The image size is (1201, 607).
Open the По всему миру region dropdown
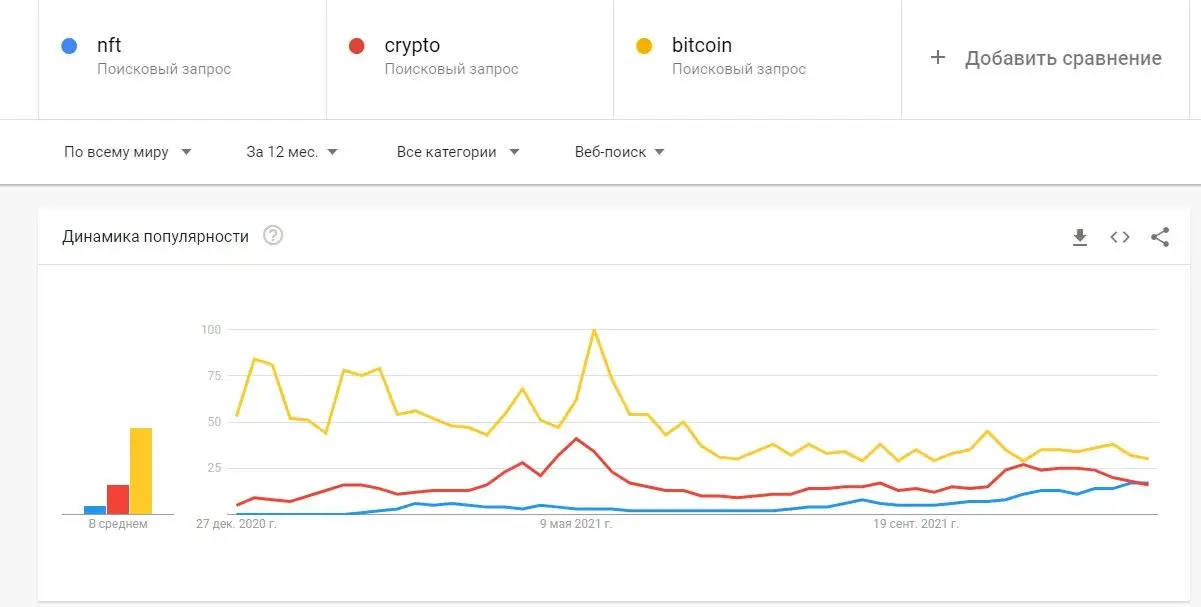126,152
